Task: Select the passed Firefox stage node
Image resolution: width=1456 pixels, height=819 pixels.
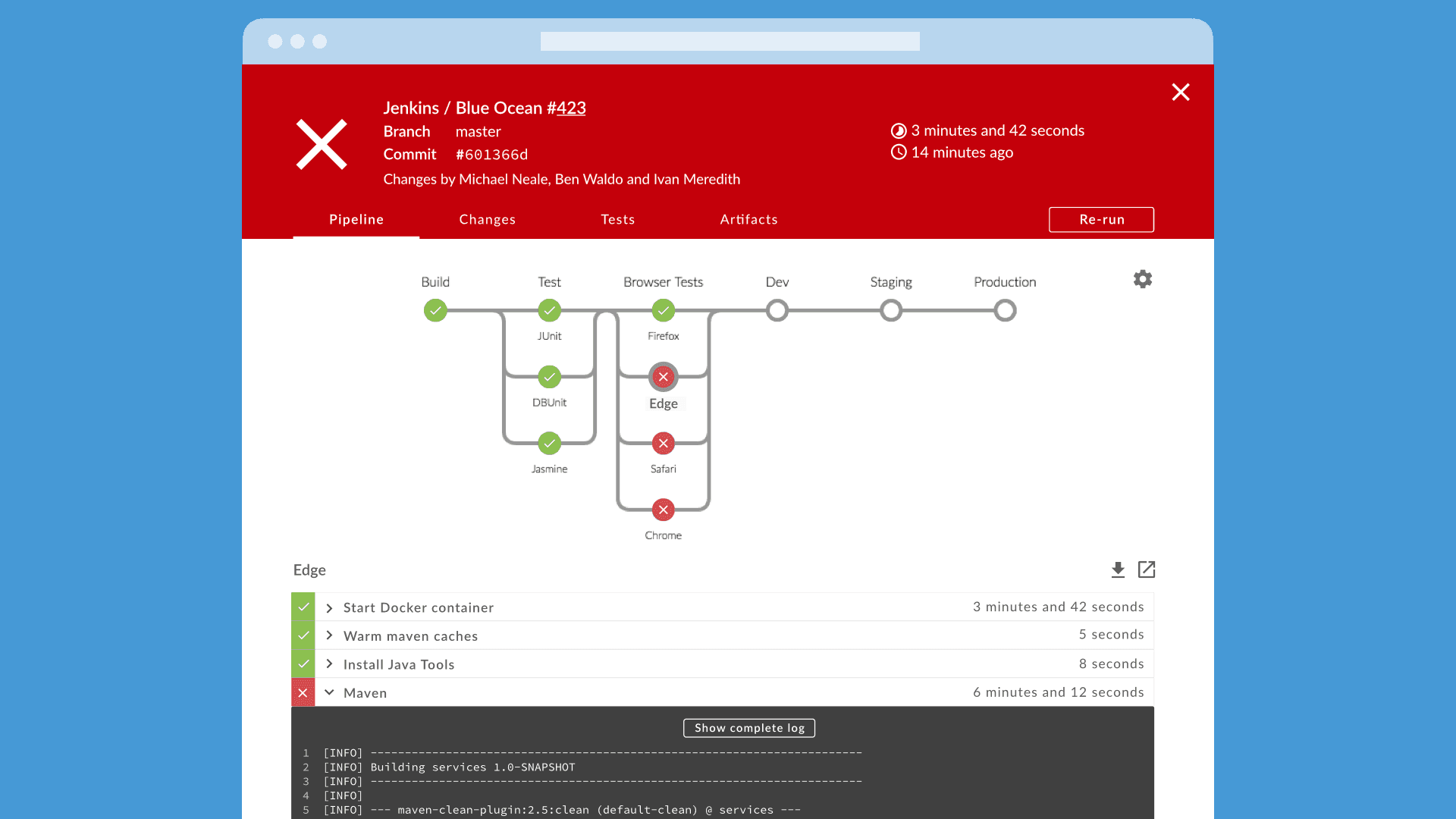Action: click(663, 310)
